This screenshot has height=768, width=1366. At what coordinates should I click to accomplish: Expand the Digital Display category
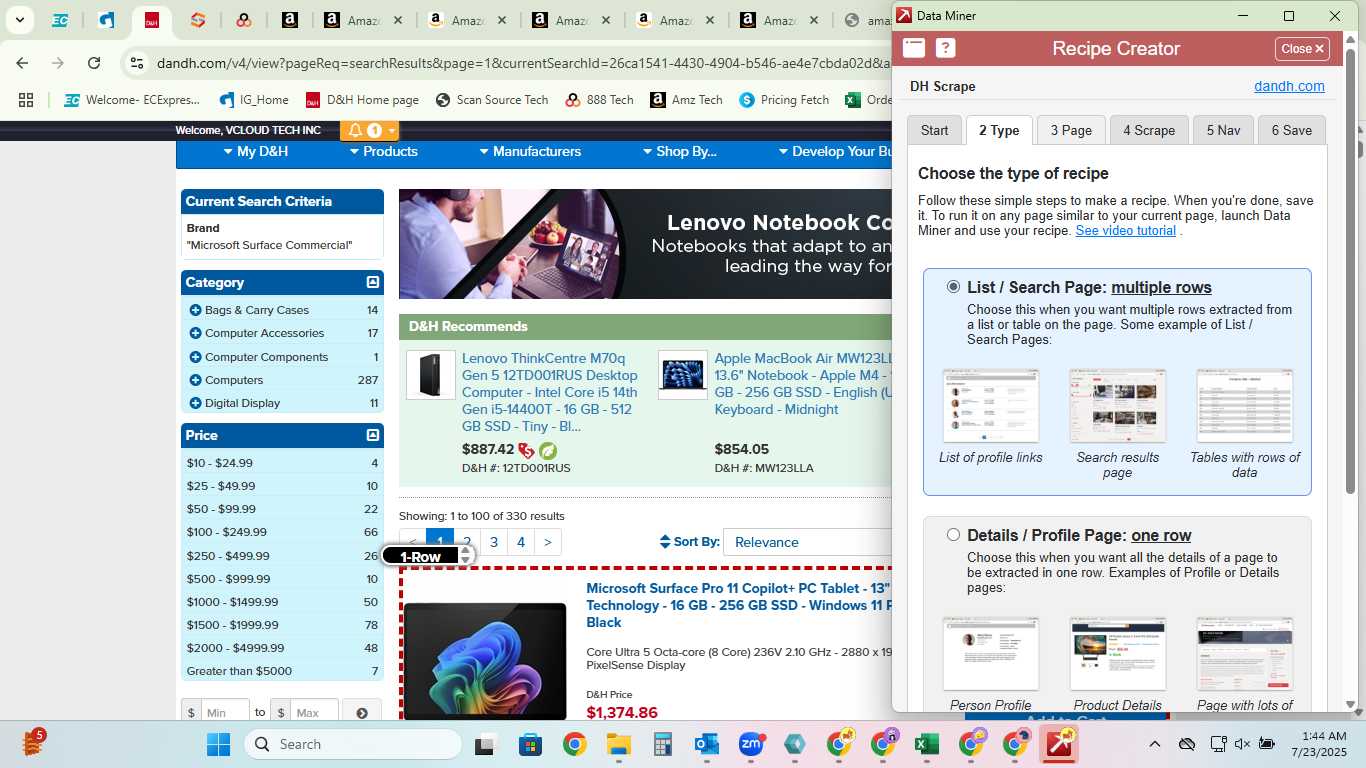click(x=196, y=403)
